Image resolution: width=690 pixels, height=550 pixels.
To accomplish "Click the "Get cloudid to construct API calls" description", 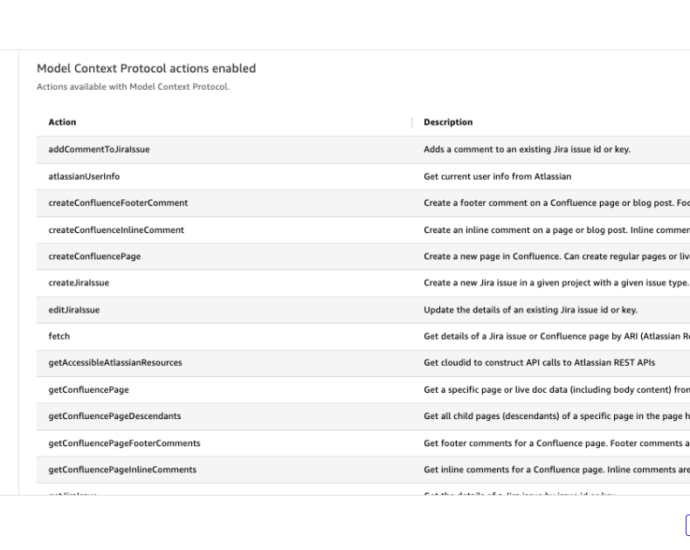I will [540, 362].
